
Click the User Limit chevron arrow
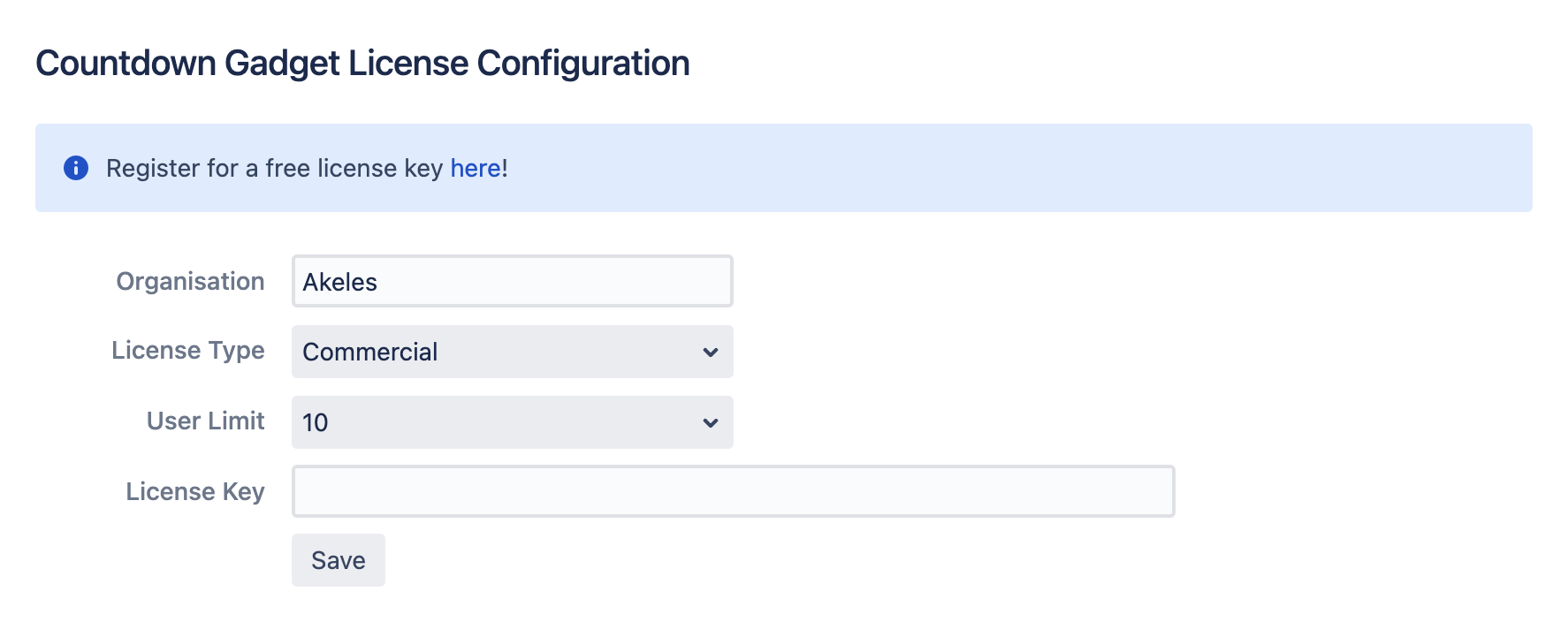point(710,422)
